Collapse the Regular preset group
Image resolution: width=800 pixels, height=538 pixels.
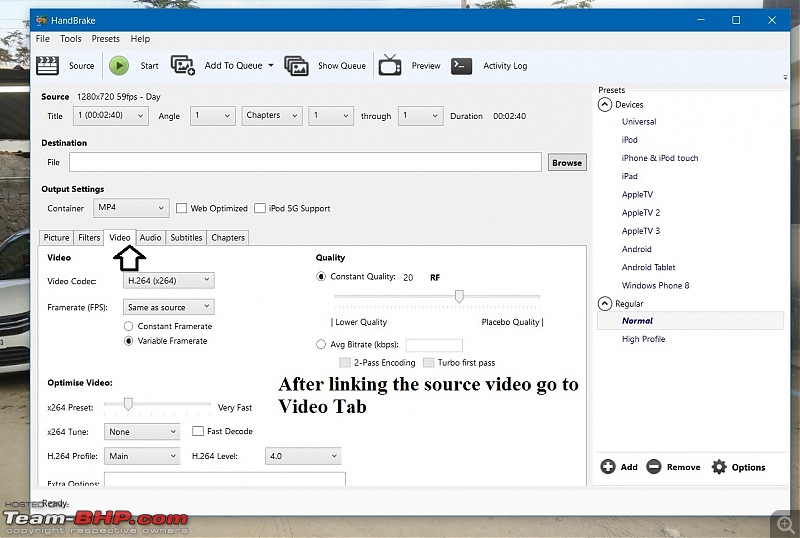click(605, 304)
